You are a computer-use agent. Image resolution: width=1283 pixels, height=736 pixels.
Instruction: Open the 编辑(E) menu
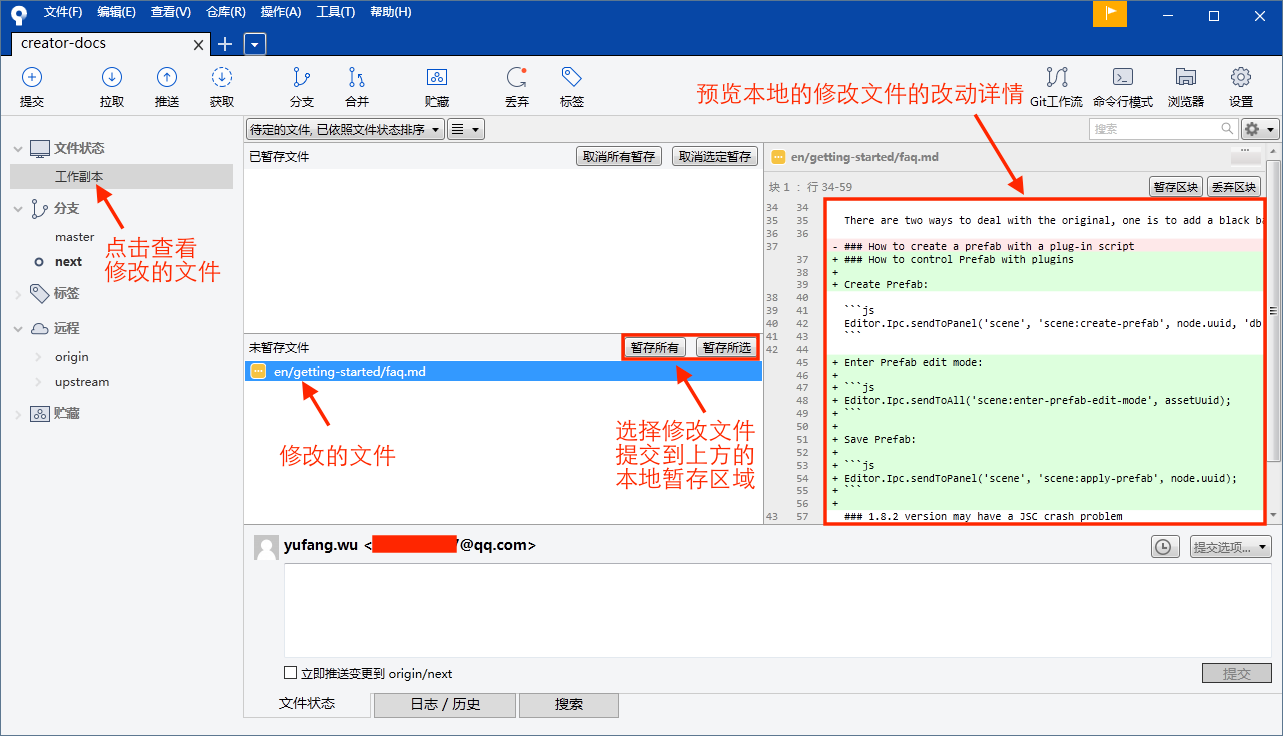tap(117, 12)
